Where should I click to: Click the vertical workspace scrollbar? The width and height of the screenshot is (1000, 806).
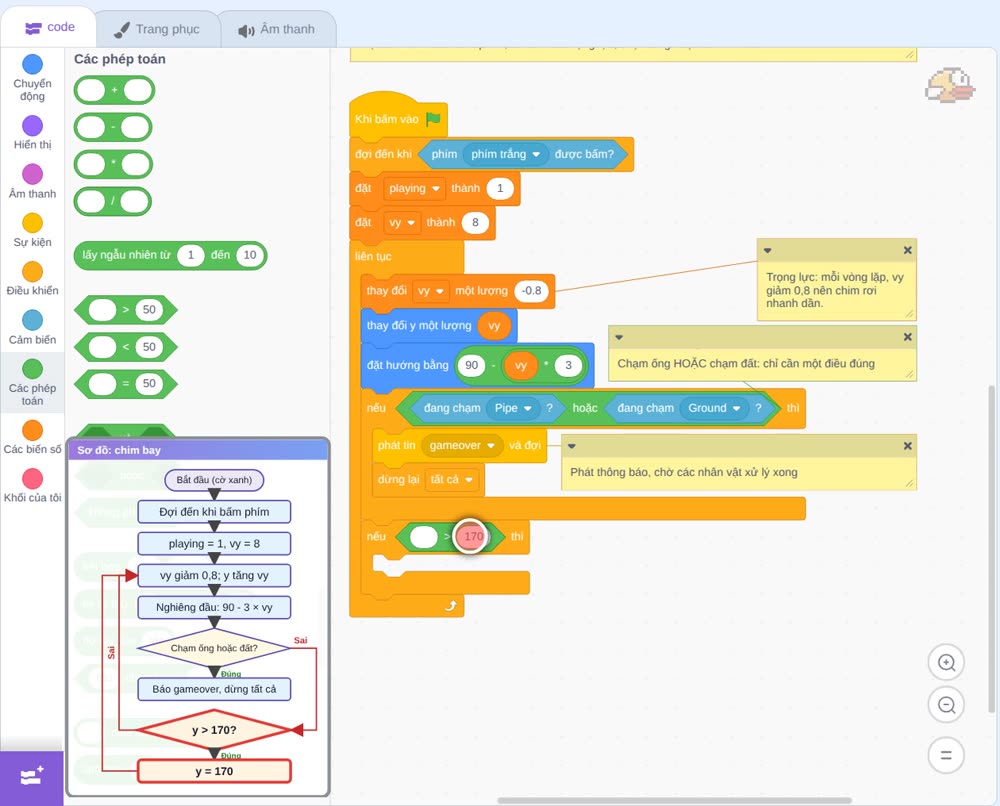click(994, 548)
